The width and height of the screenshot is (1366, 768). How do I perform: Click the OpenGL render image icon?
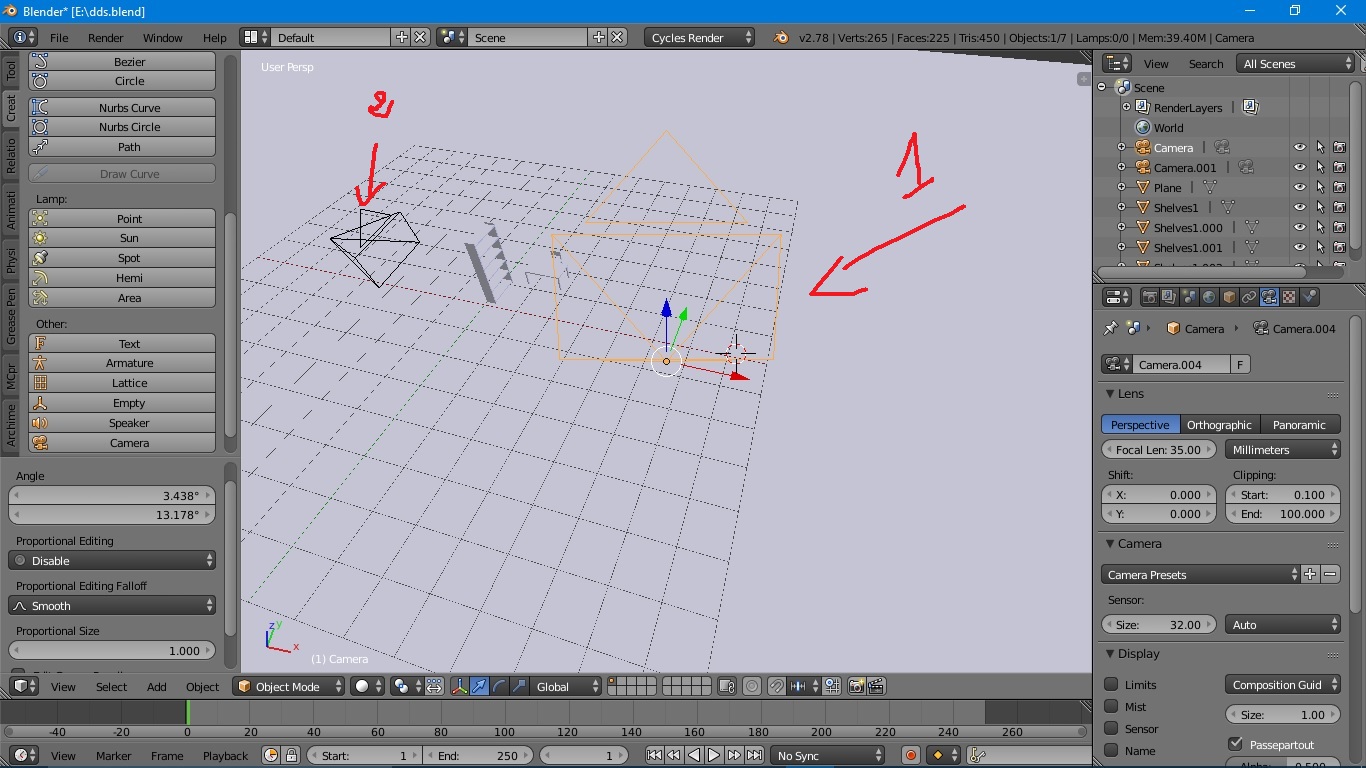[856, 686]
